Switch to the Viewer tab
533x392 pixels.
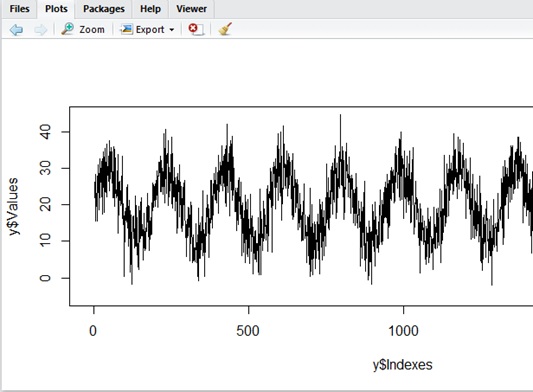(191, 9)
